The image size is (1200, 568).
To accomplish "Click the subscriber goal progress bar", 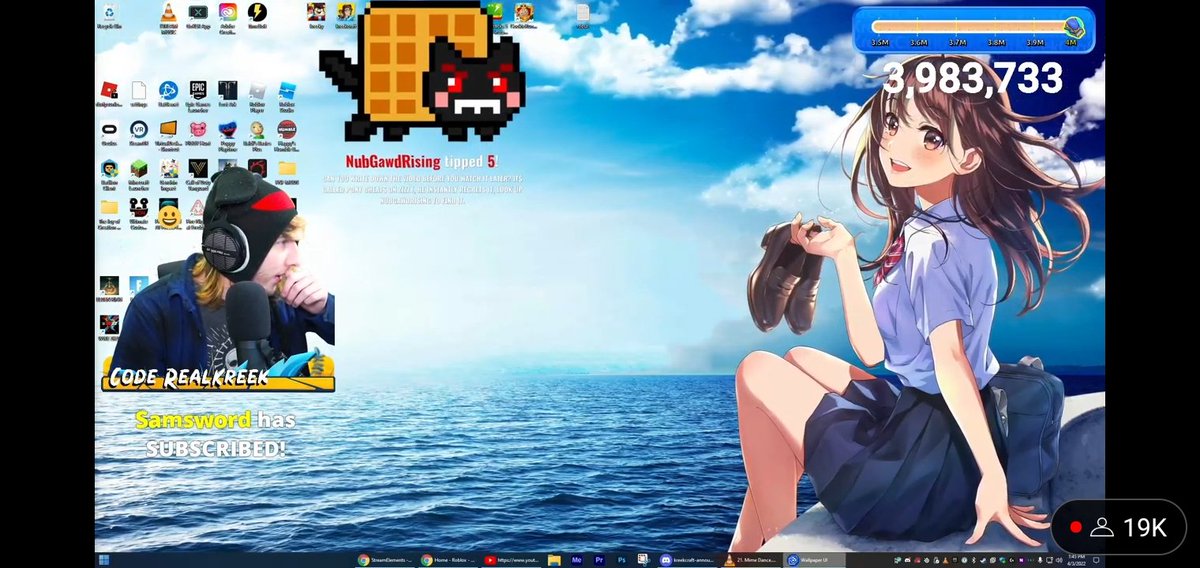I will click(974, 29).
